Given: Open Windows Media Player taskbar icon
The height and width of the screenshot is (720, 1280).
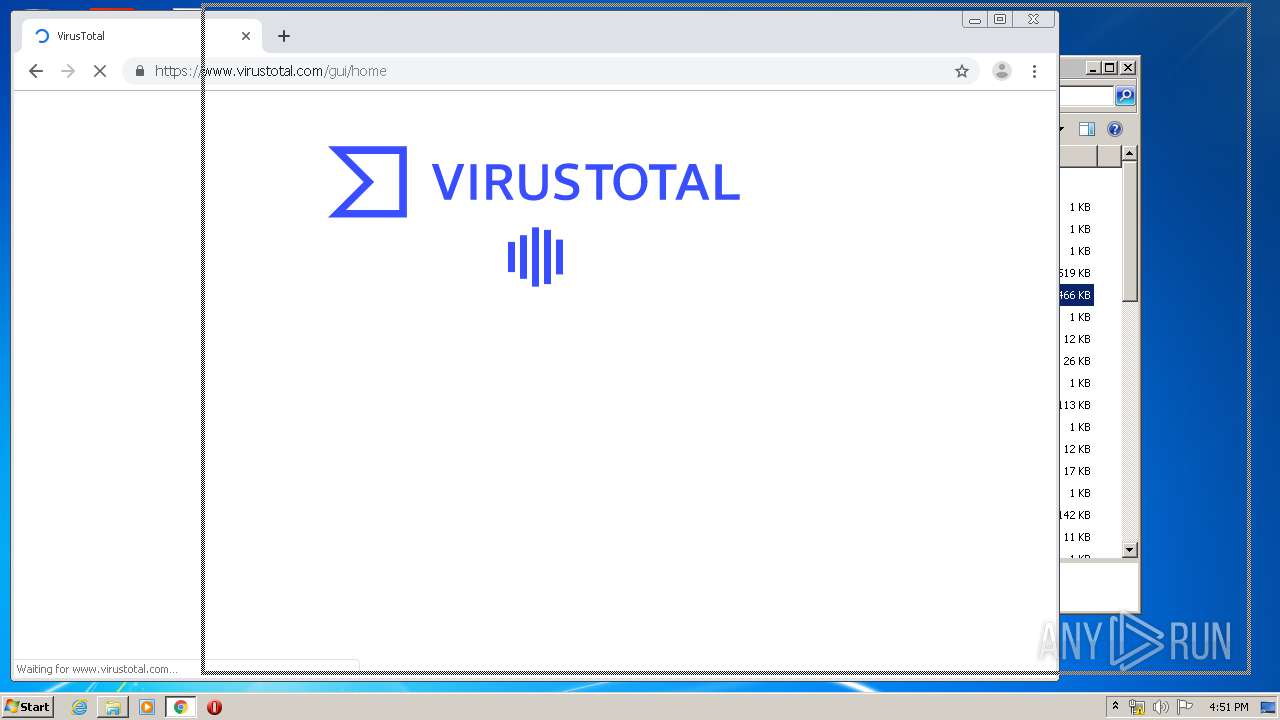Looking at the screenshot, I should (147, 707).
